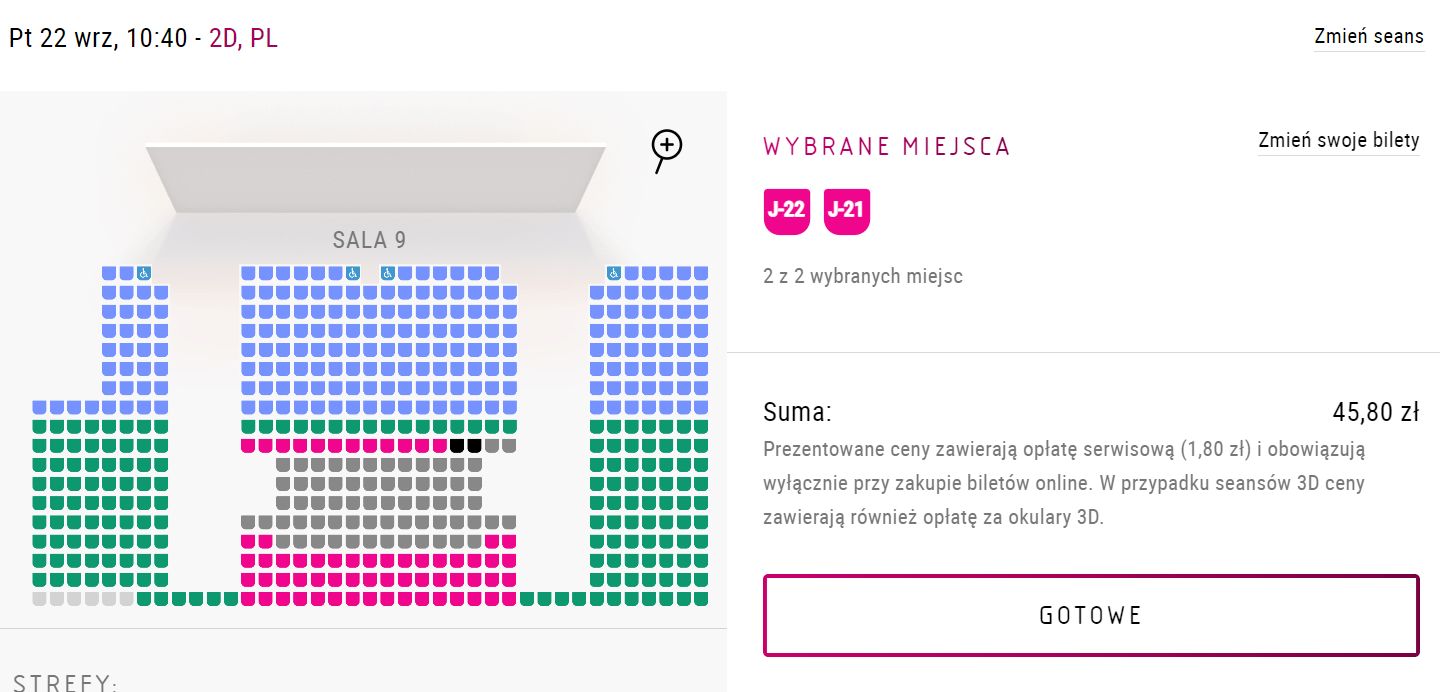
Task: Click the J-21 selected seat badge
Action: (x=847, y=211)
